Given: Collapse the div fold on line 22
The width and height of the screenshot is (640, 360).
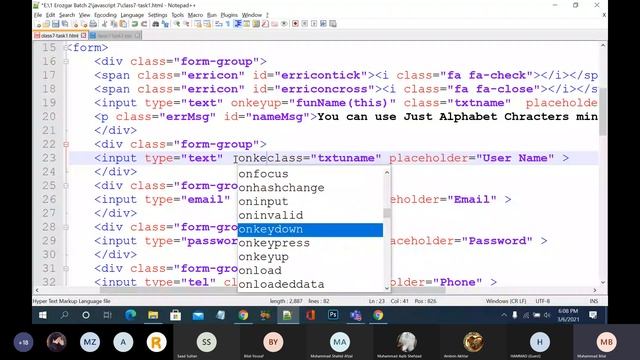Looking at the screenshot, I should click(66, 144).
